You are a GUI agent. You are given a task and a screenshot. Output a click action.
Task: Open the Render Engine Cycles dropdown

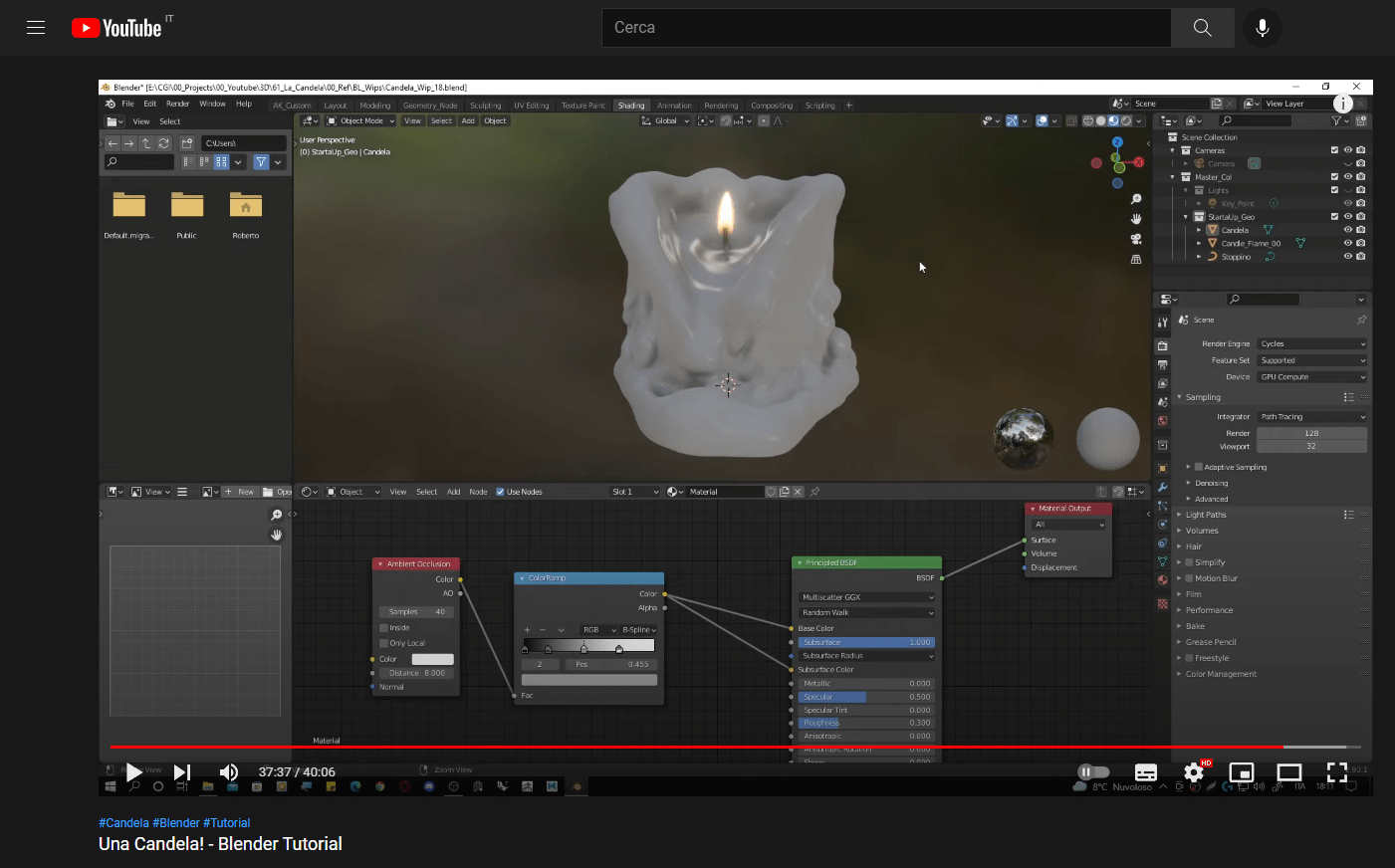[x=1312, y=344]
